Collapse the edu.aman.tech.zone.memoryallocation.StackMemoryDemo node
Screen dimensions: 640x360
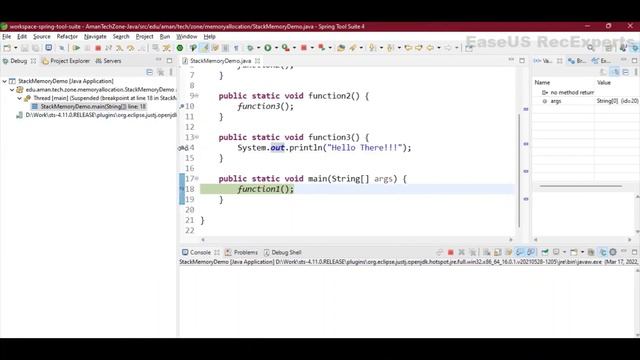point(12,90)
